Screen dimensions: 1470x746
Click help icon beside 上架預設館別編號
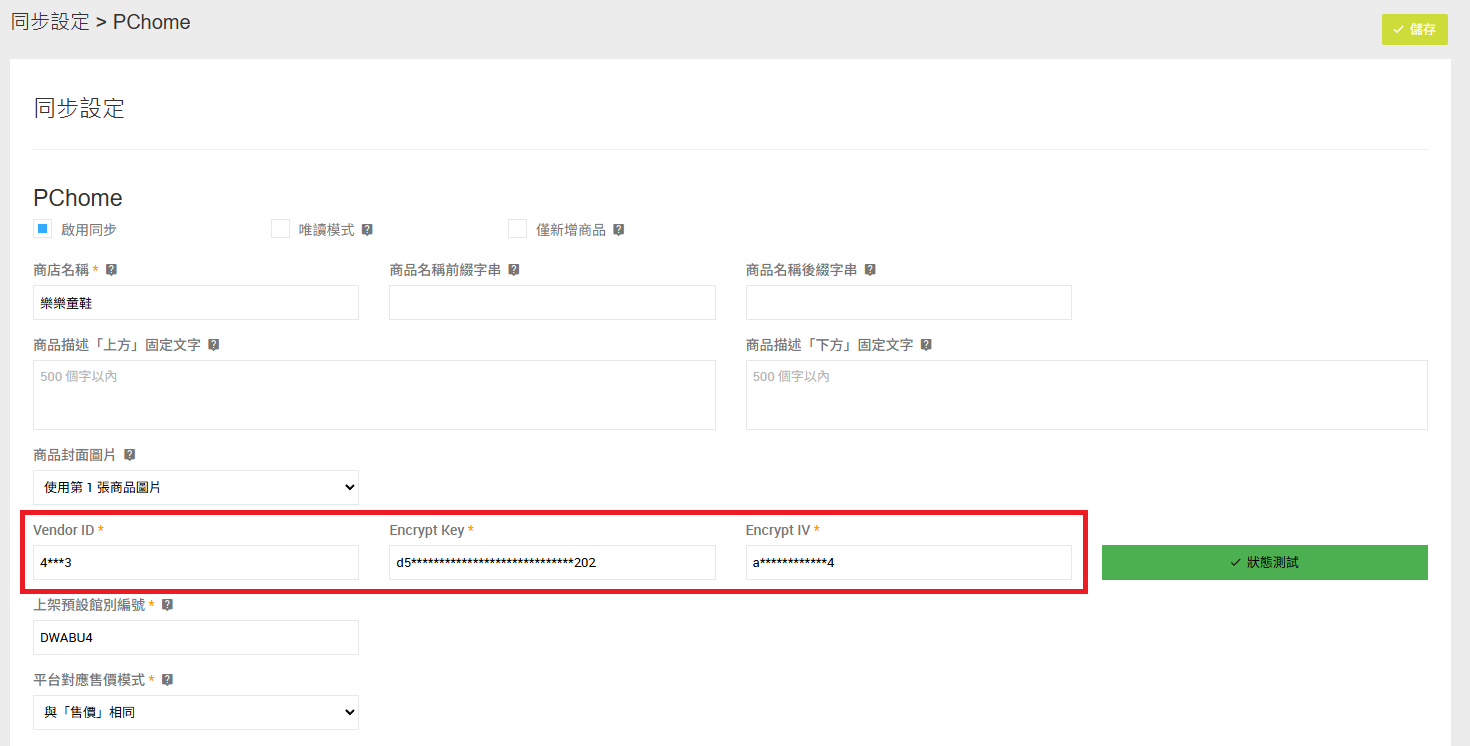pyautogui.click(x=167, y=605)
